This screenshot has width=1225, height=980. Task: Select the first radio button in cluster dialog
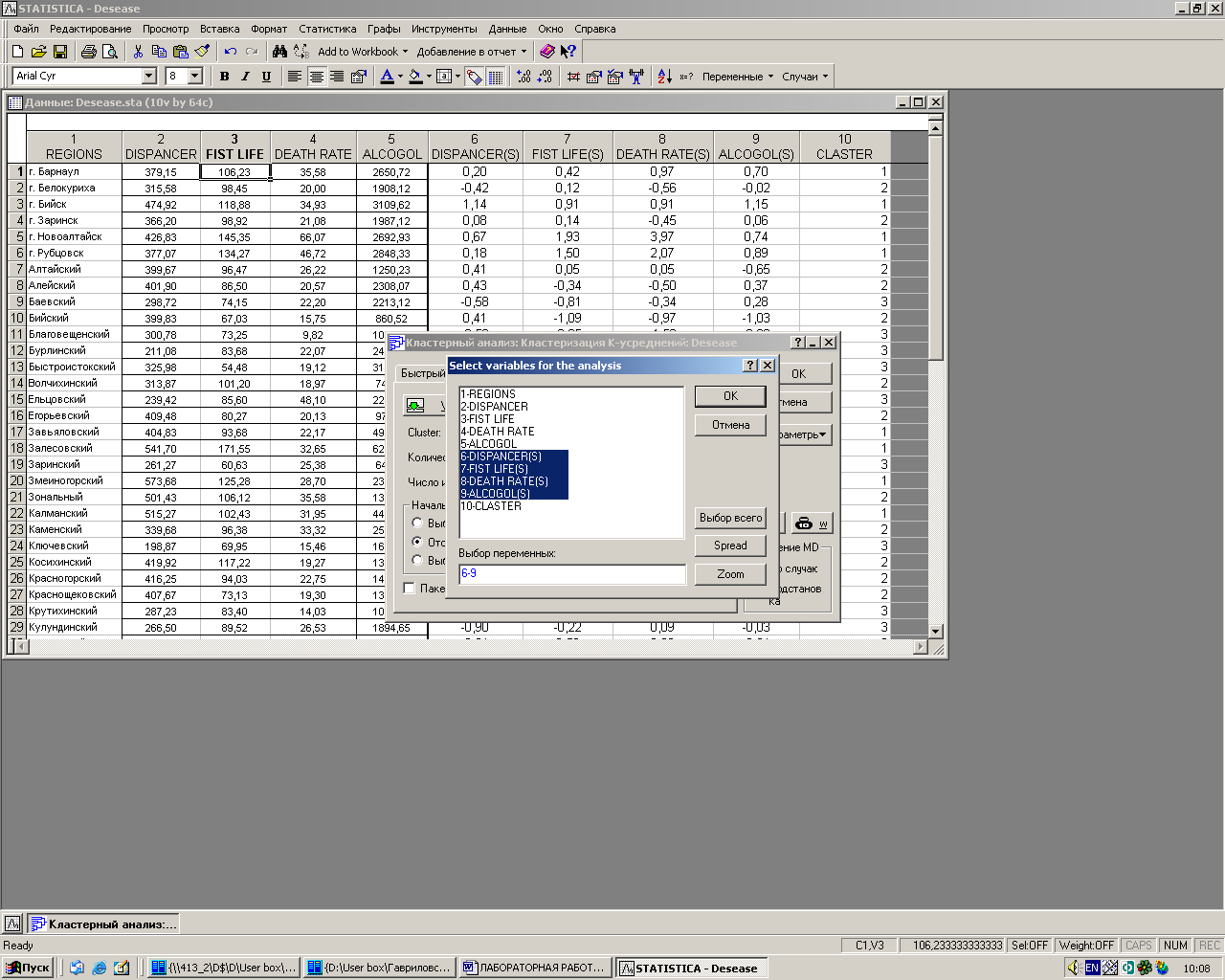click(x=417, y=523)
